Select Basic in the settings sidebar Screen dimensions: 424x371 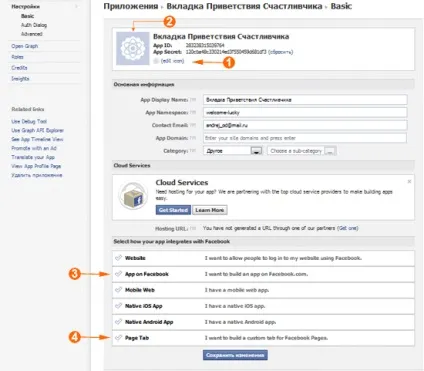tap(27, 16)
